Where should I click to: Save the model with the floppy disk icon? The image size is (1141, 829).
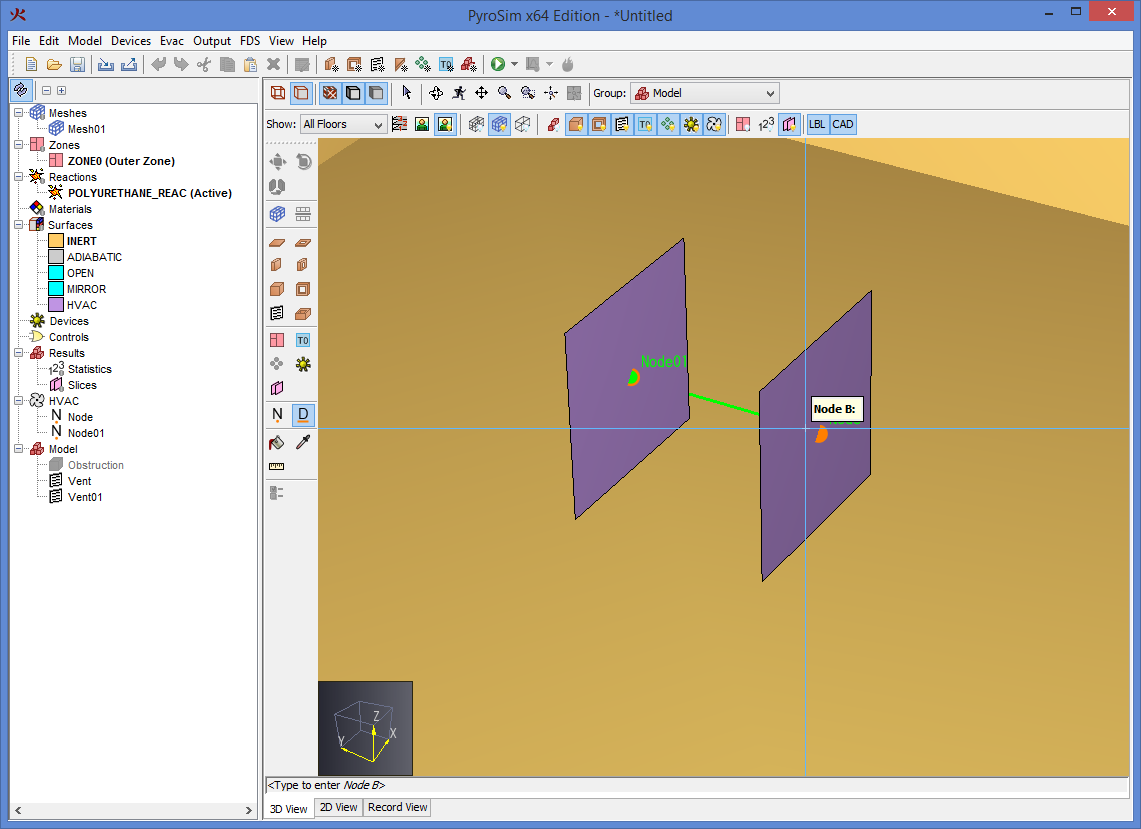77,64
